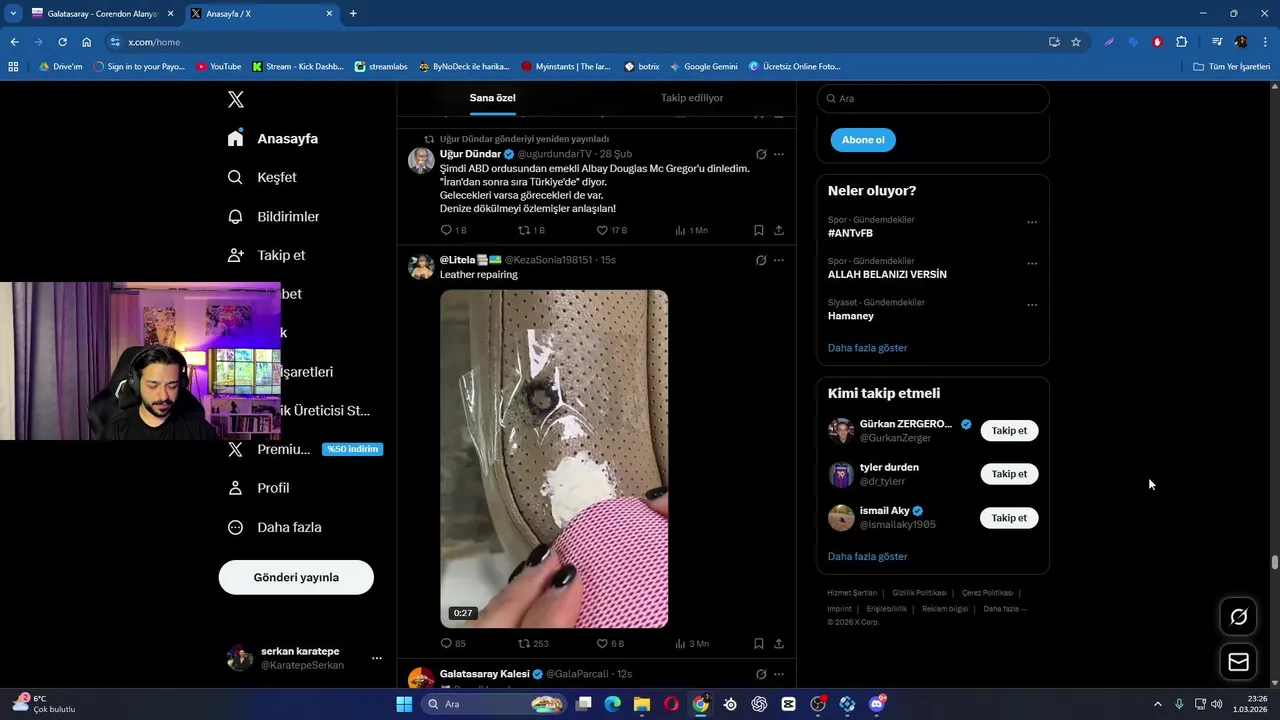The width and height of the screenshot is (1280, 720).
Task: Open Grok icon on Uğur Dündar's post
Action: pyautogui.click(x=761, y=154)
